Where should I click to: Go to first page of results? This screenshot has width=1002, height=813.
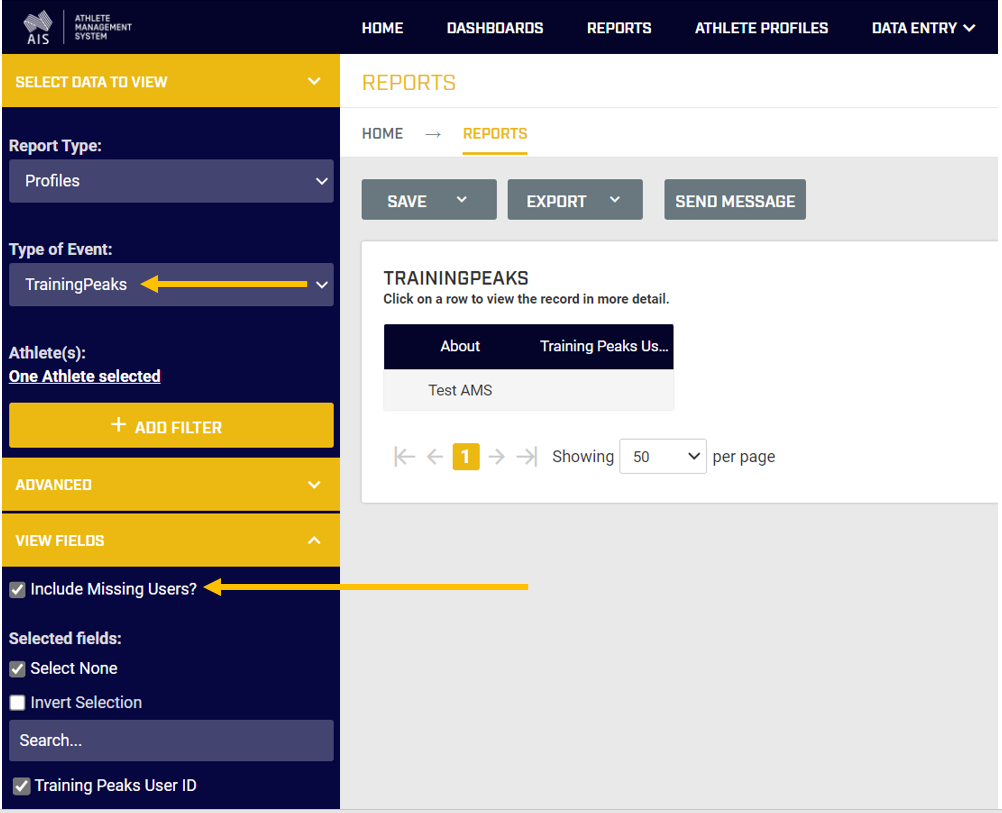405,456
